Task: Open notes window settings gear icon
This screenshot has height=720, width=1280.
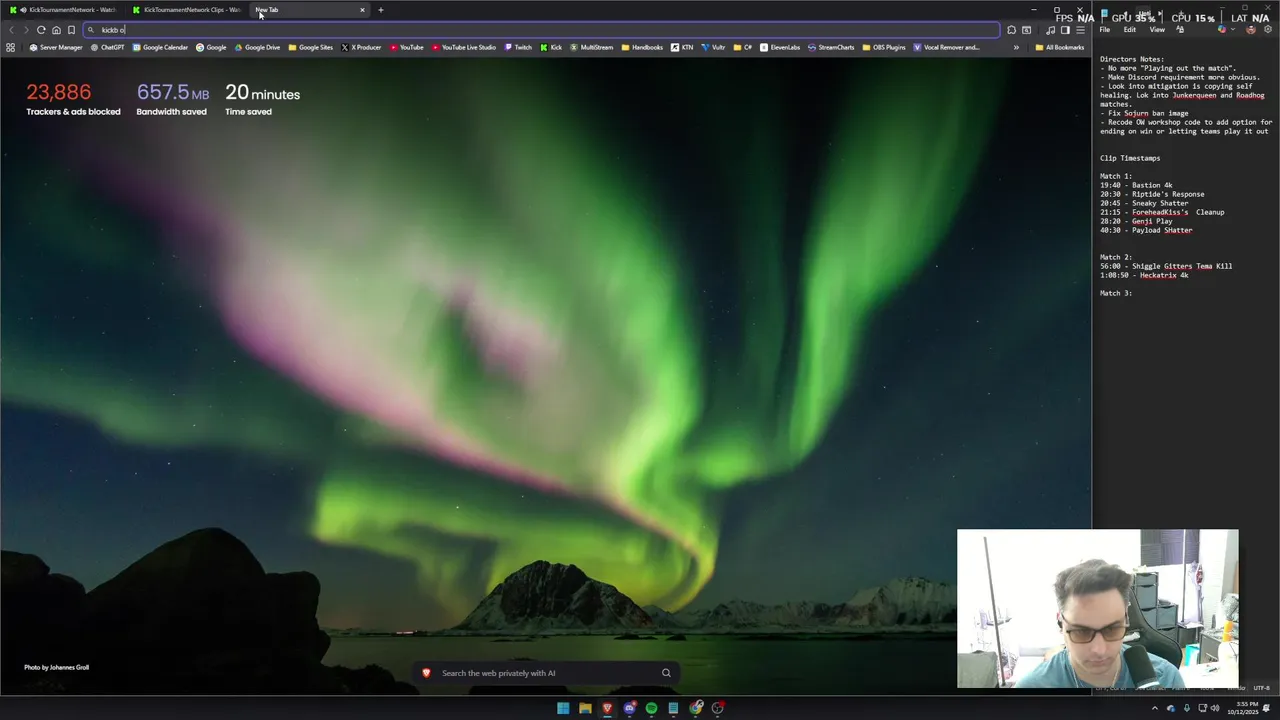Action: pyautogui.click(x=1268, y=30)
